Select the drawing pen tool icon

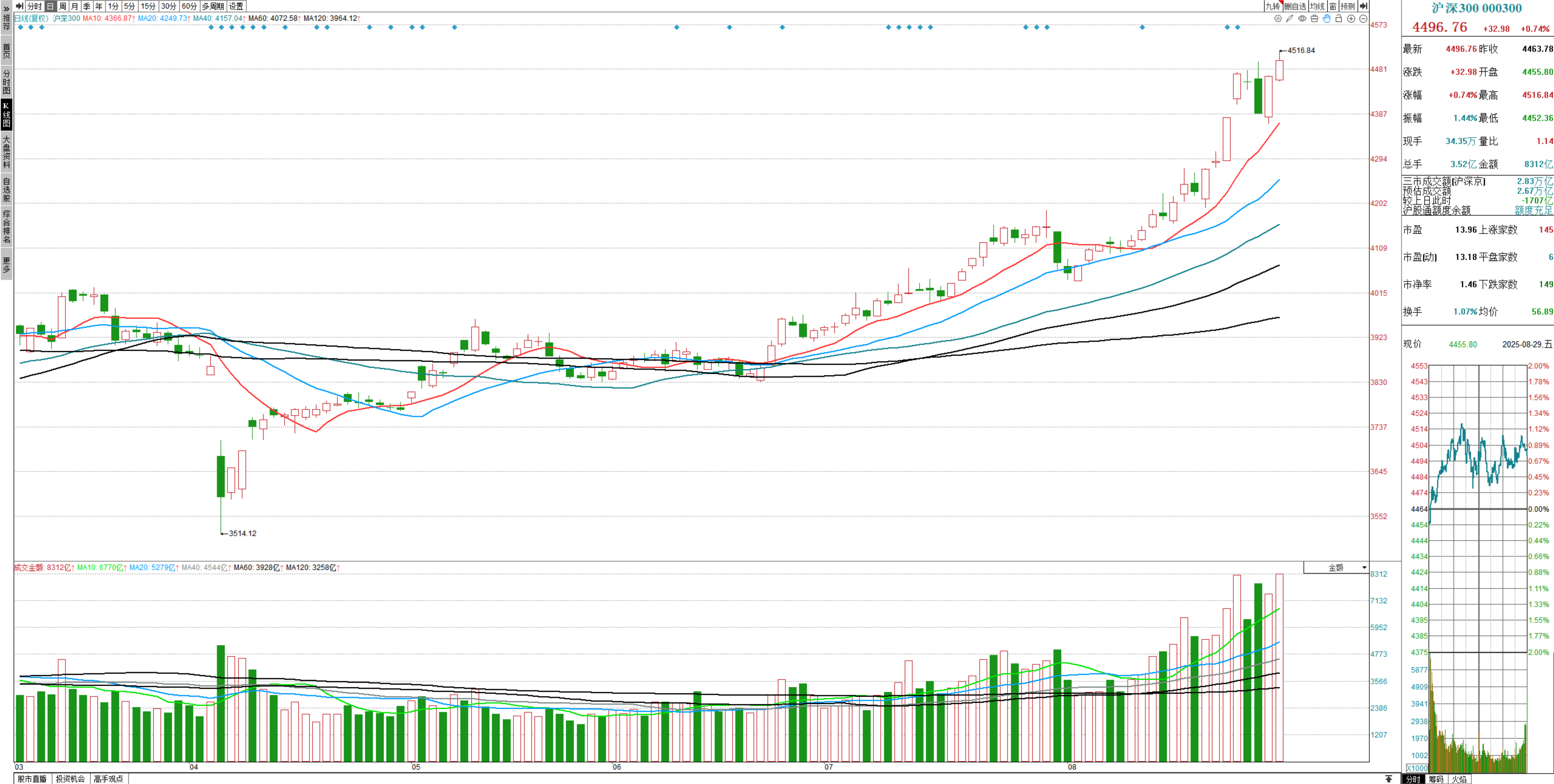pos(1289,19)
